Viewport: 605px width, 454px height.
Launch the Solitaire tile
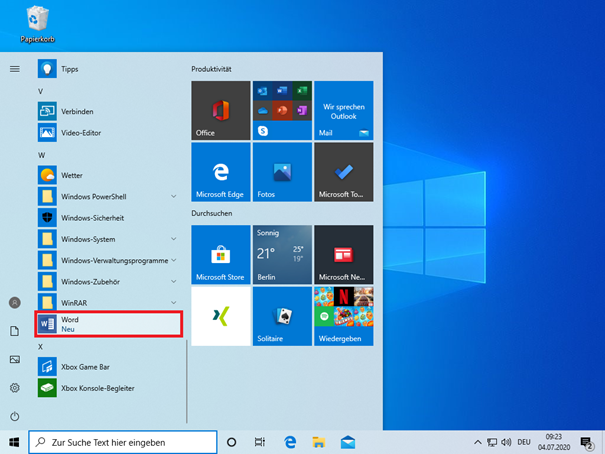pyautogui.click(x=282, y=316)
